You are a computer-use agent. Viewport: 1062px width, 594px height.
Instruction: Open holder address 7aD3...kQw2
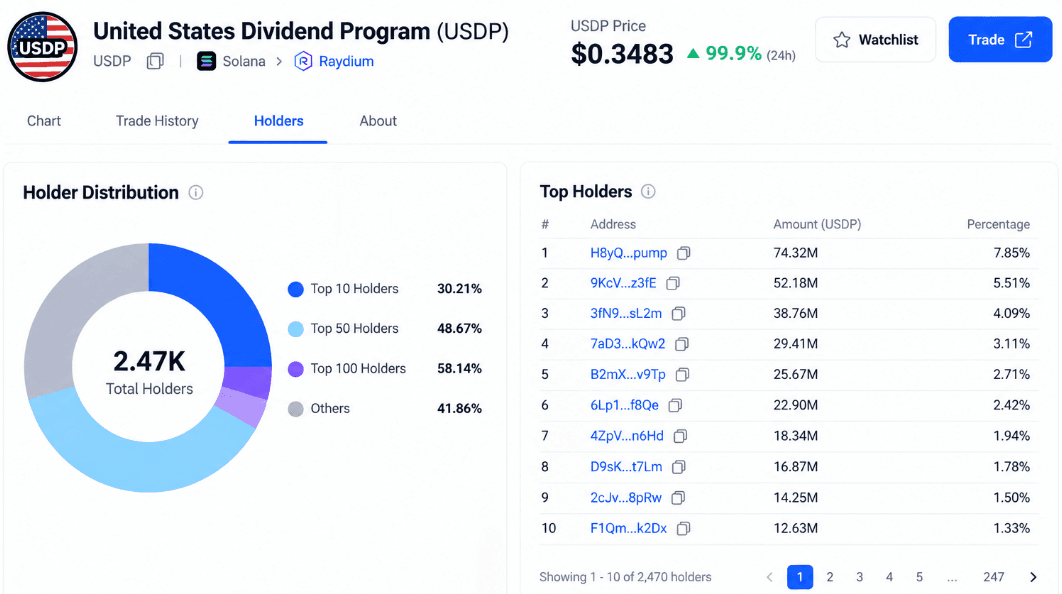tap(628, 343)
